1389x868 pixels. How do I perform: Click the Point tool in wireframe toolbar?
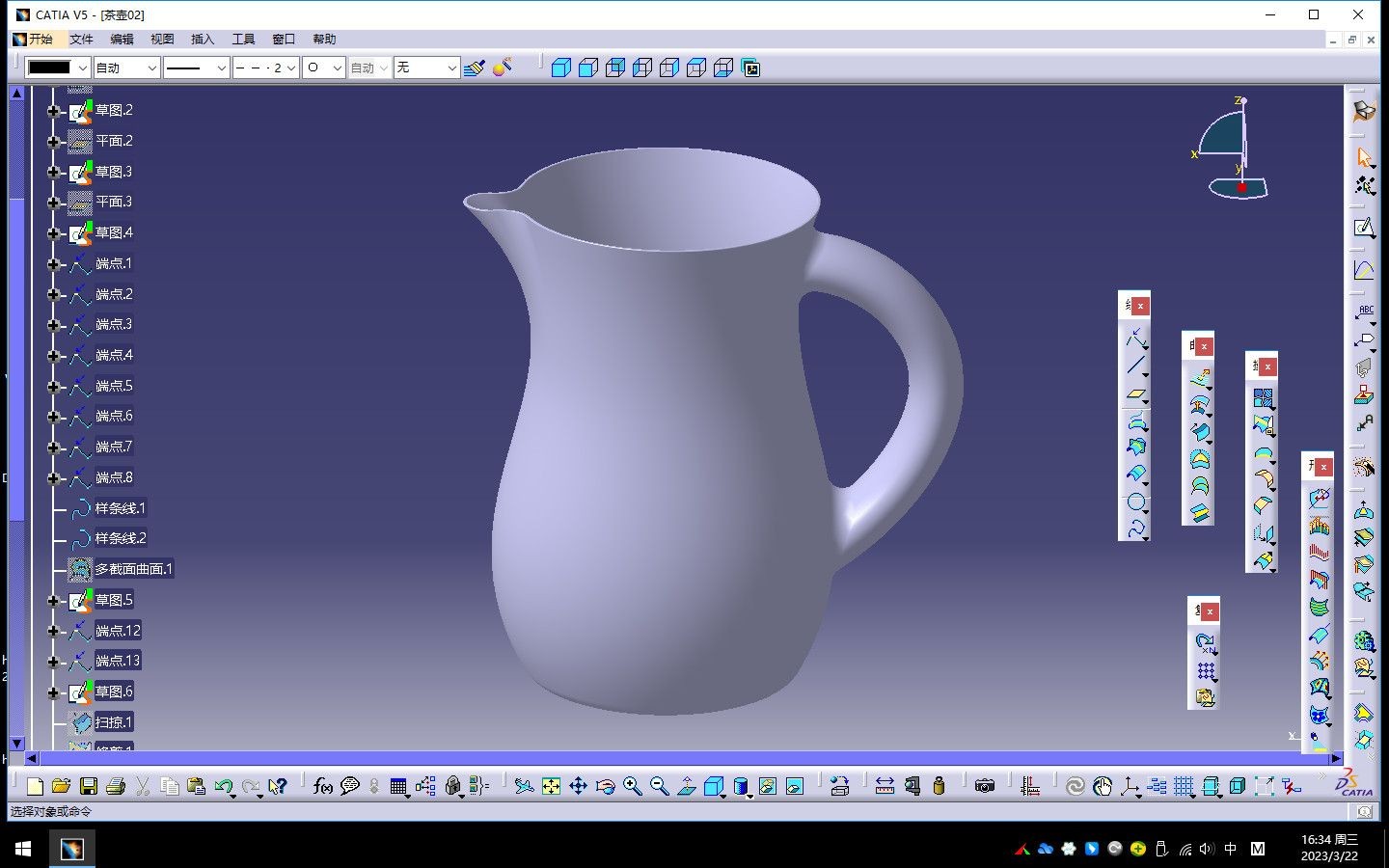1135,338
